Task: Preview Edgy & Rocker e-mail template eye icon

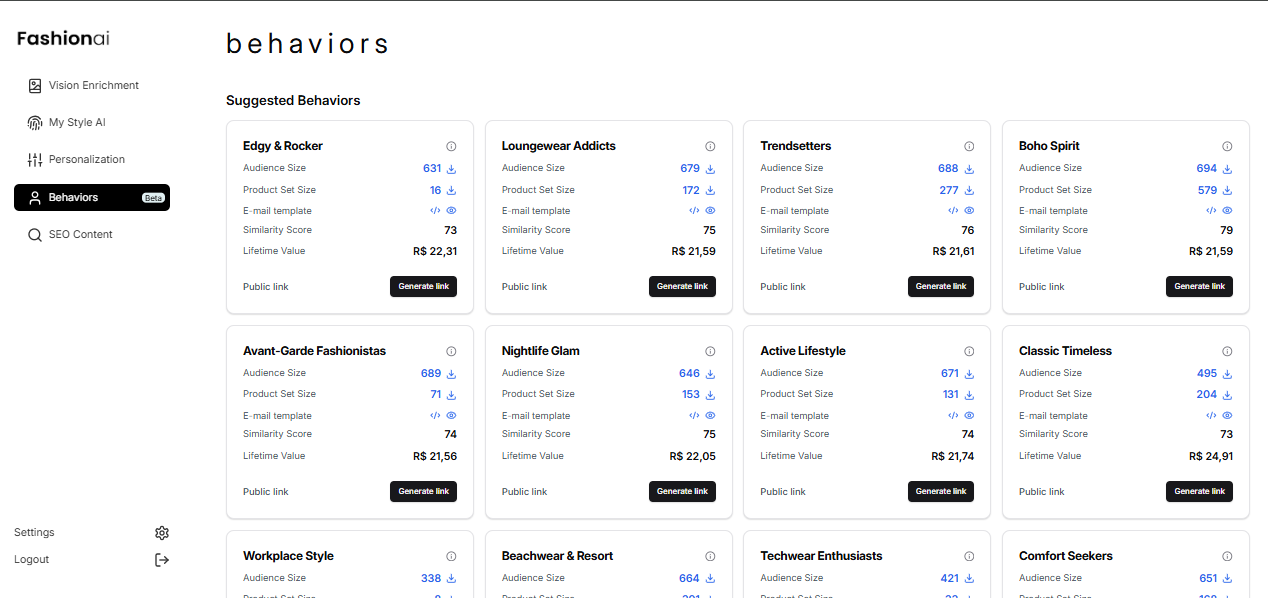Action: 451,211
